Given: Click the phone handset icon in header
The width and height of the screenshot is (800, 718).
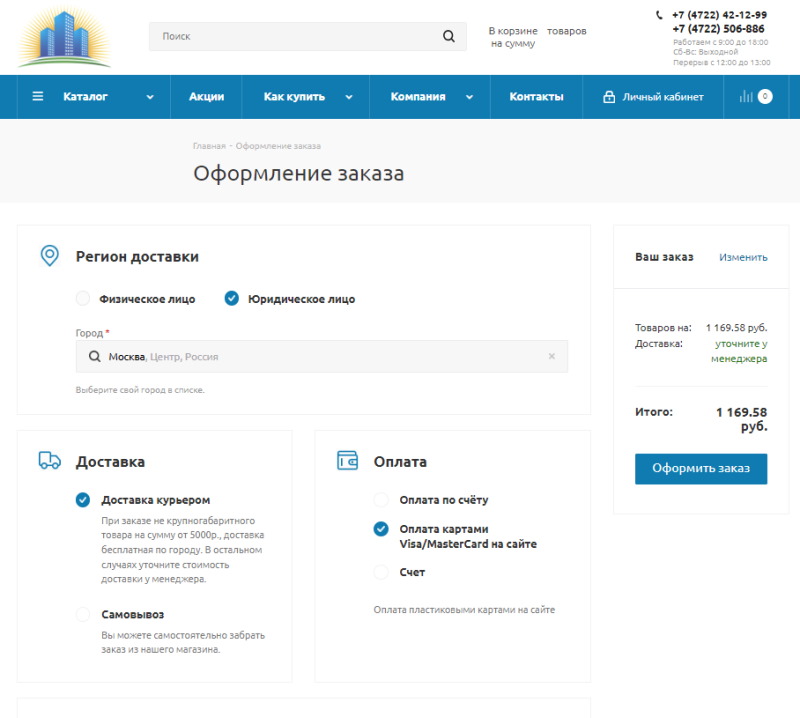Looking at the screenshot, I should pos(659,15).
